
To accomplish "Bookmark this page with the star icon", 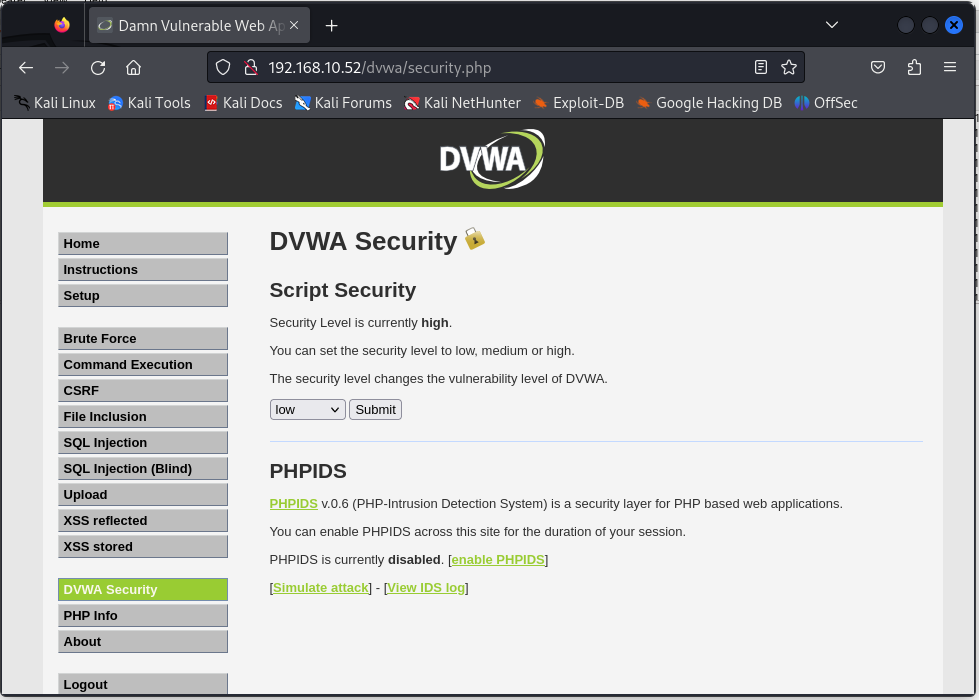I will click(789, 67).
